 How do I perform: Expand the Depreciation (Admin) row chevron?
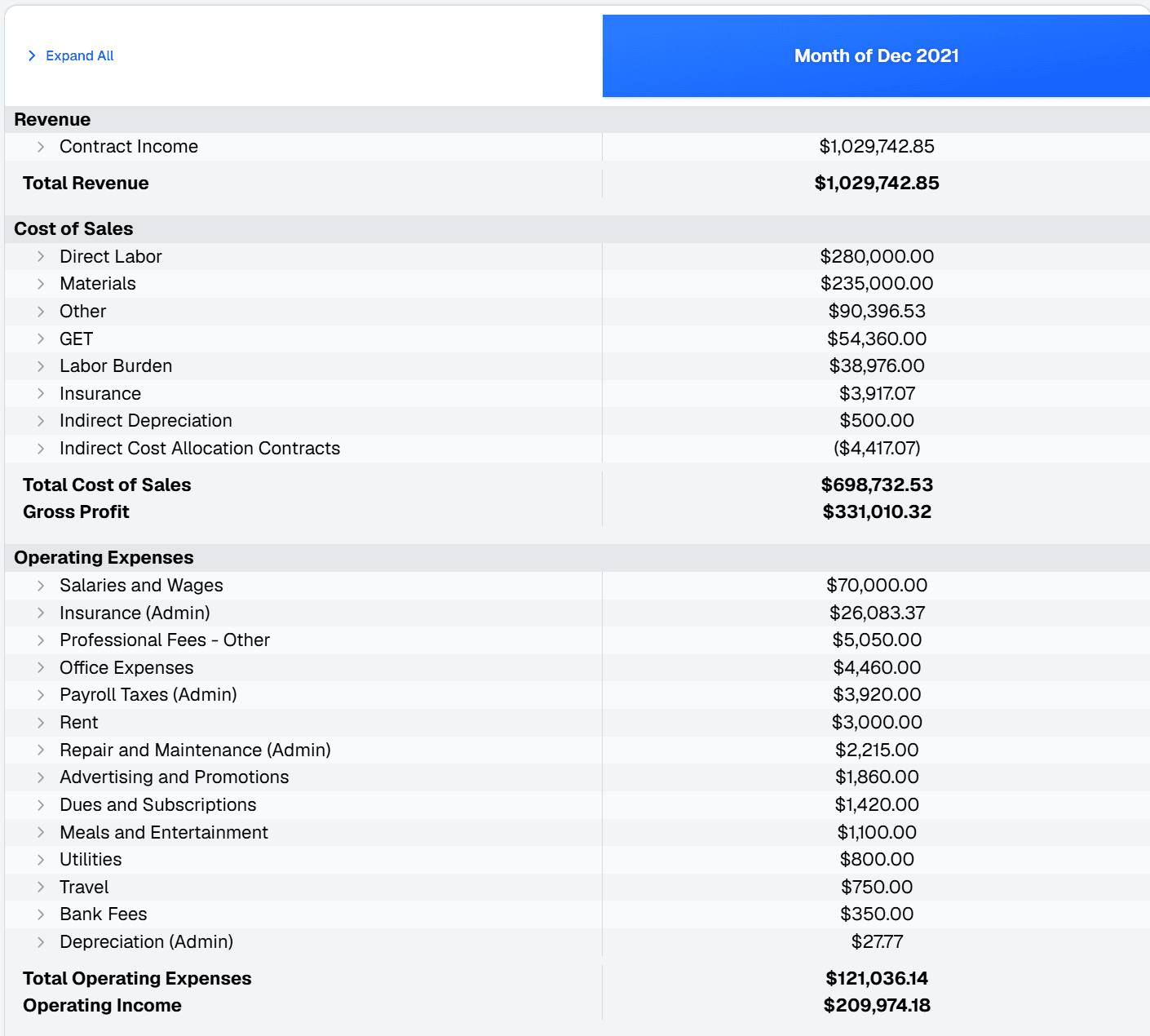tap(41, 942)
